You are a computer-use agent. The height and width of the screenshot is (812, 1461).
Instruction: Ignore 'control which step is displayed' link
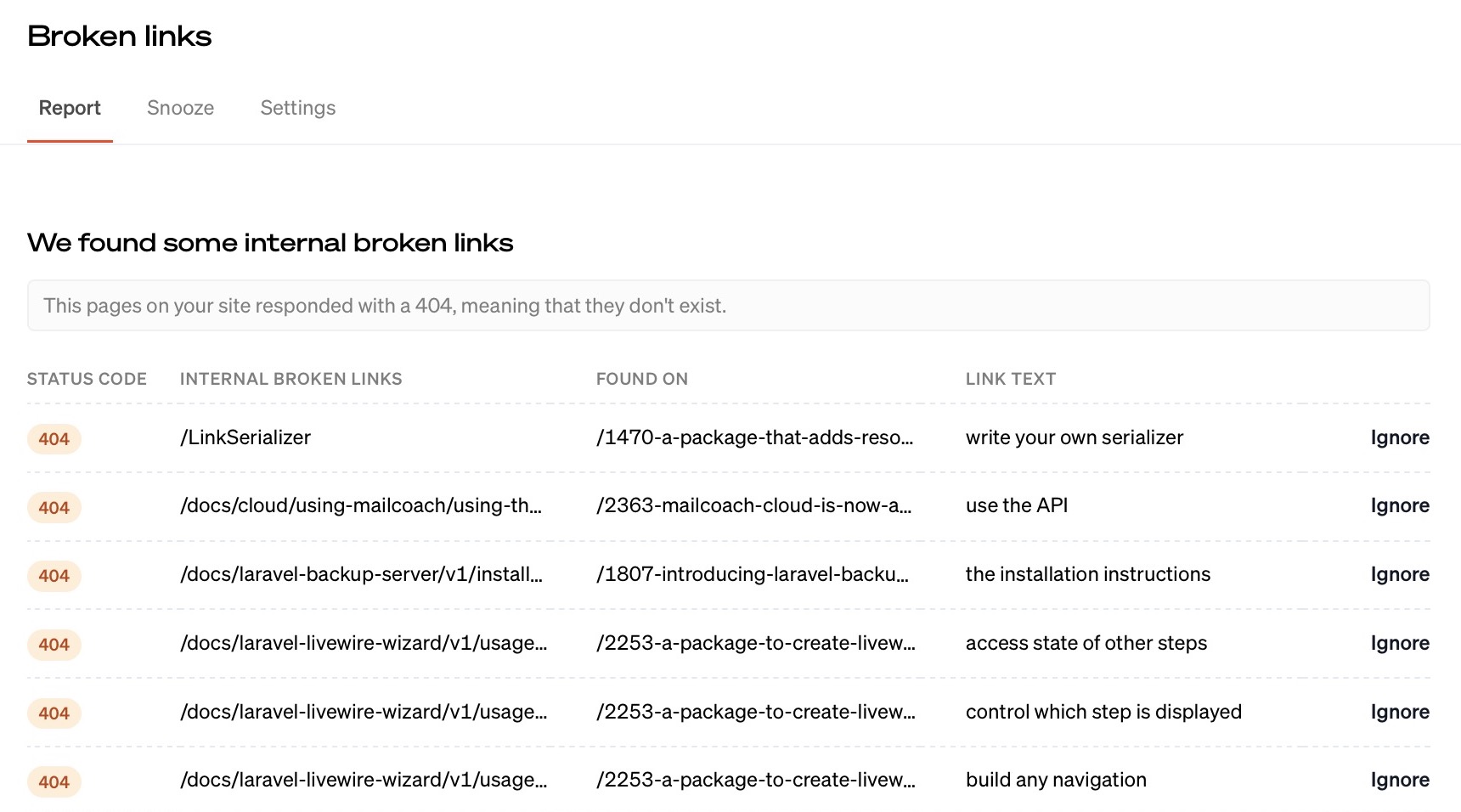click(1400, 712)
